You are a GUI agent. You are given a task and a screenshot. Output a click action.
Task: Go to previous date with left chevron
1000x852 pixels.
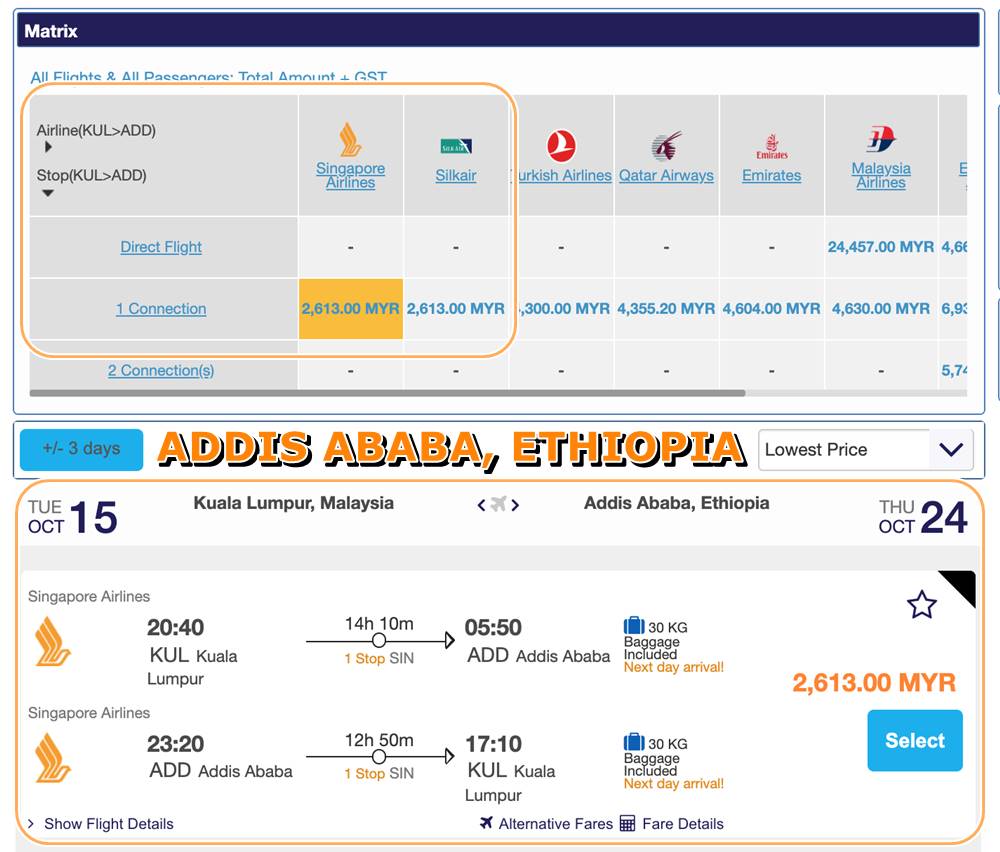[482, 505]
